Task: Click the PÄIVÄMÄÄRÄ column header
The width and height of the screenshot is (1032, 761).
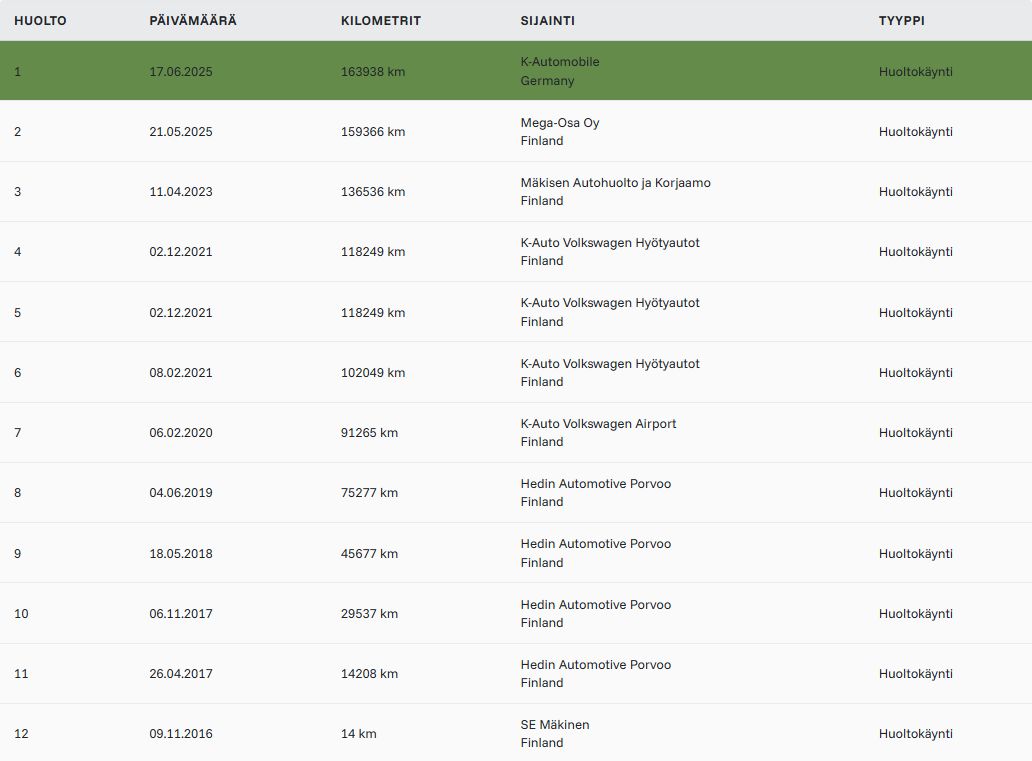Action: (x=193, y=20)
